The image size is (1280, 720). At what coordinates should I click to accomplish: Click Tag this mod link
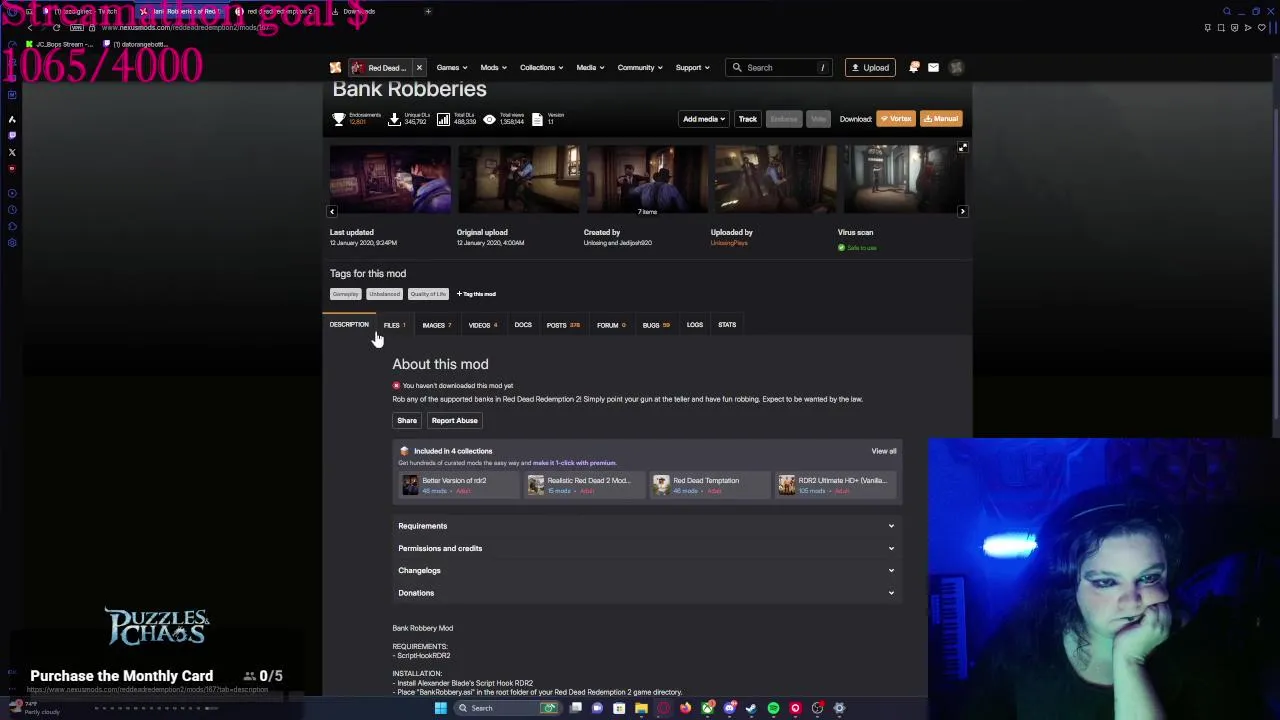[x=476, y=294]
